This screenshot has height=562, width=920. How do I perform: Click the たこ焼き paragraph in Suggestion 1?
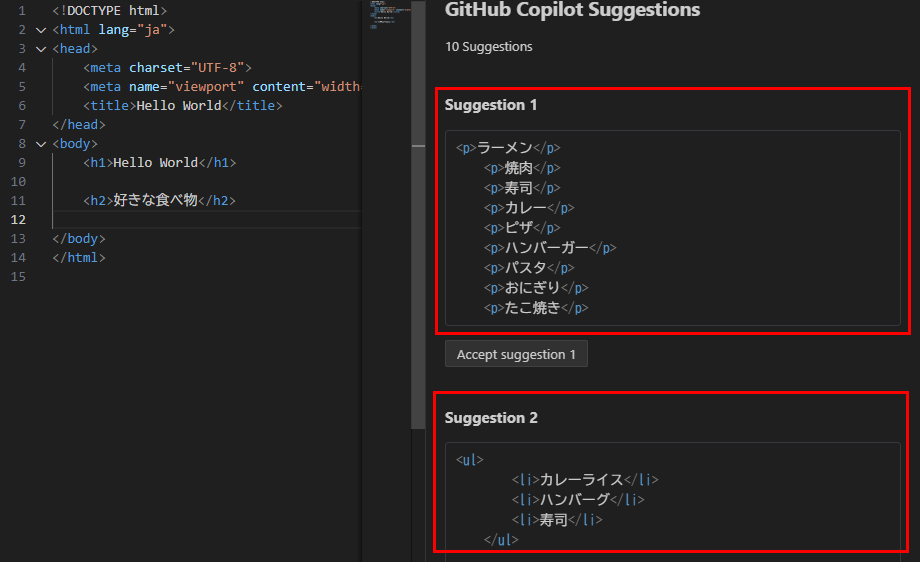[x=535, y=308]
